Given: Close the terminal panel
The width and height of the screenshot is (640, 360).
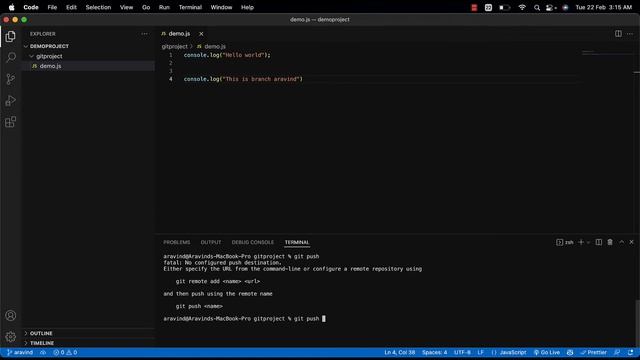Looking at the screenshot, I should pos(631,242).
